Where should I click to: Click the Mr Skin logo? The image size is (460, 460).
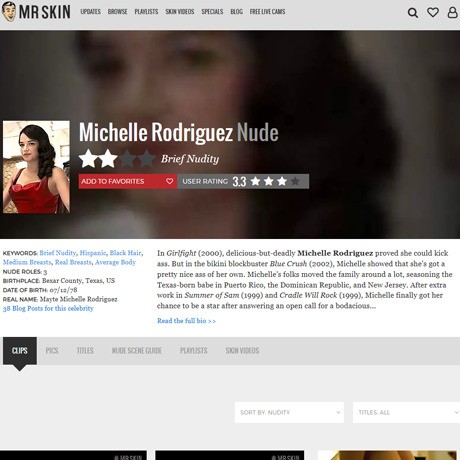tap(36, 12)
